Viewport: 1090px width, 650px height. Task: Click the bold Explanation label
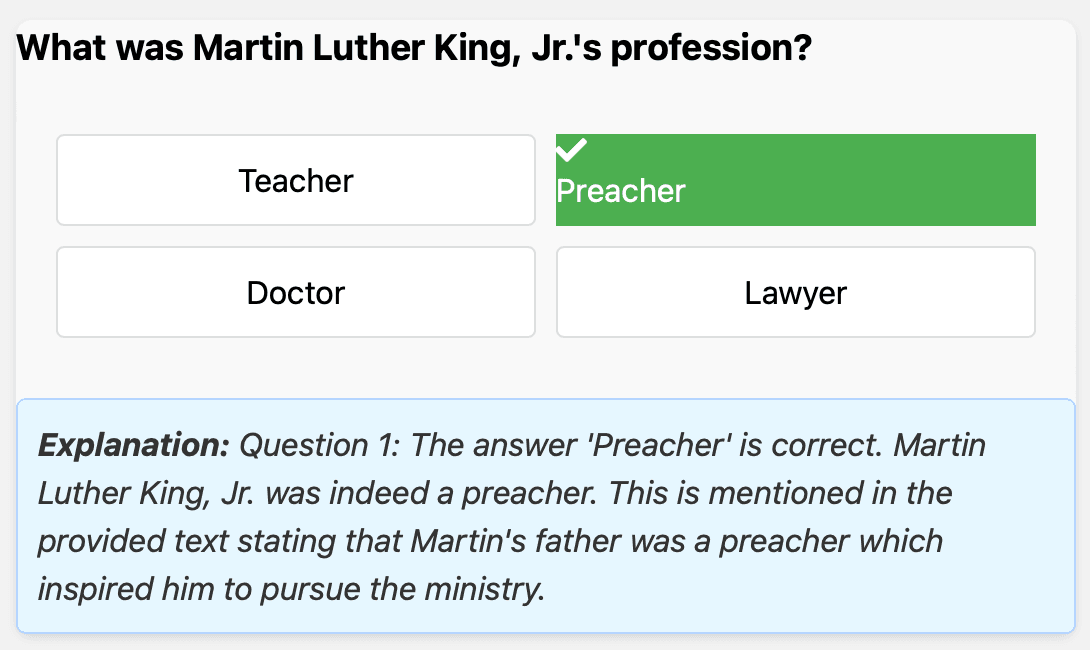(134, 445)
